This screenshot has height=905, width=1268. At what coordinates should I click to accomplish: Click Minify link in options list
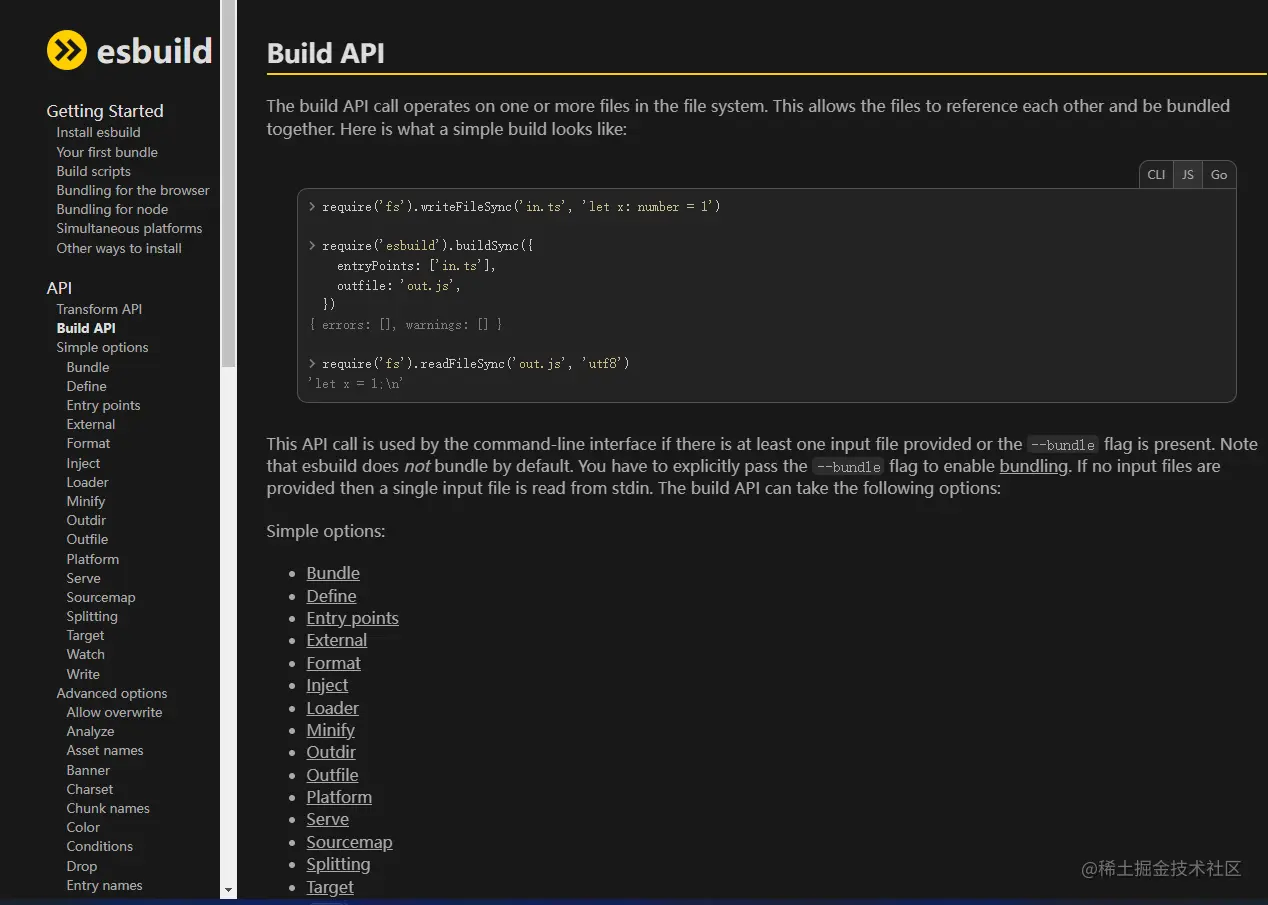point(330,730)
